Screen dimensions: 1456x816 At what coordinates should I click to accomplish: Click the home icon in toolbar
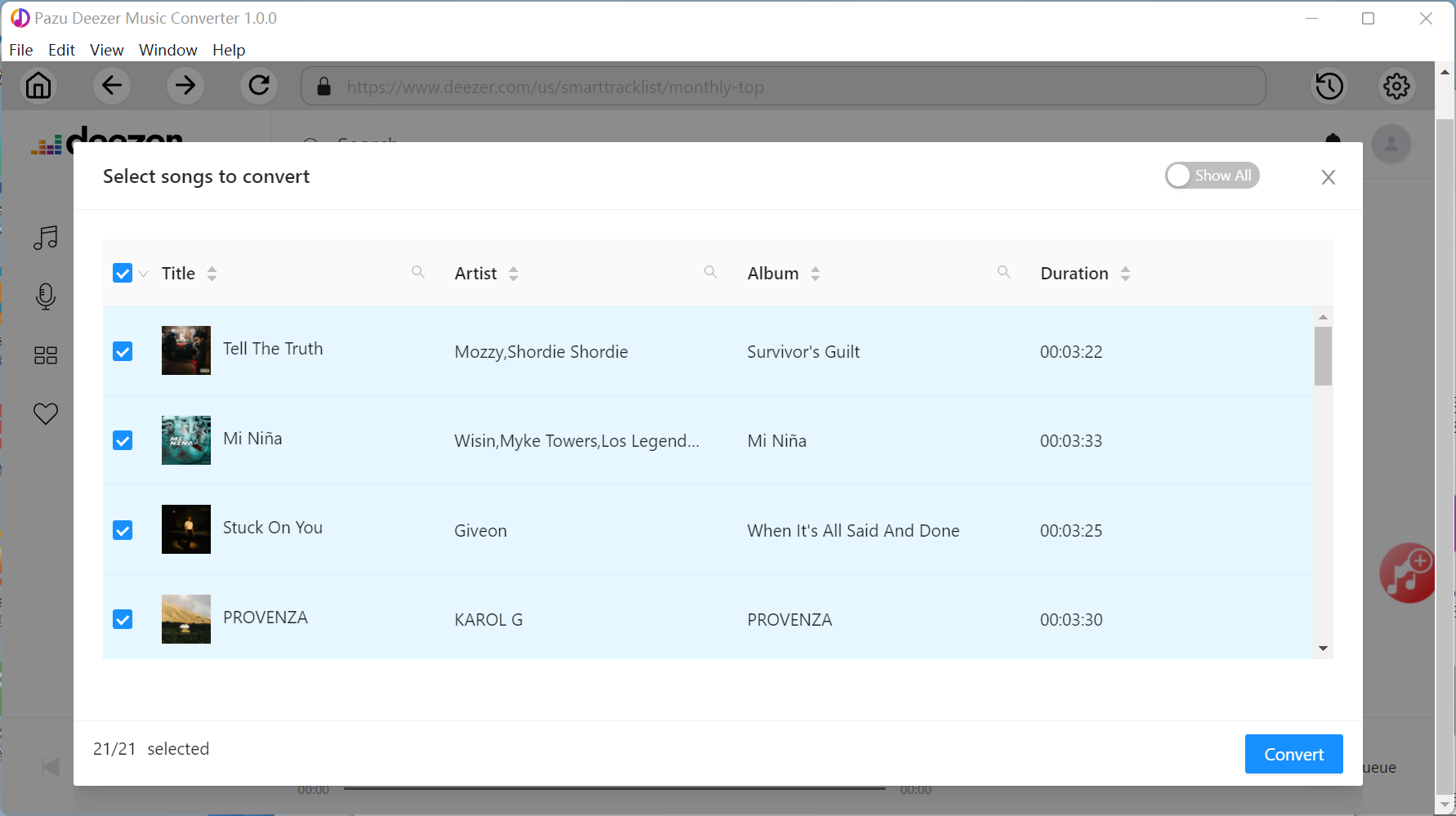tap(38, 86)
